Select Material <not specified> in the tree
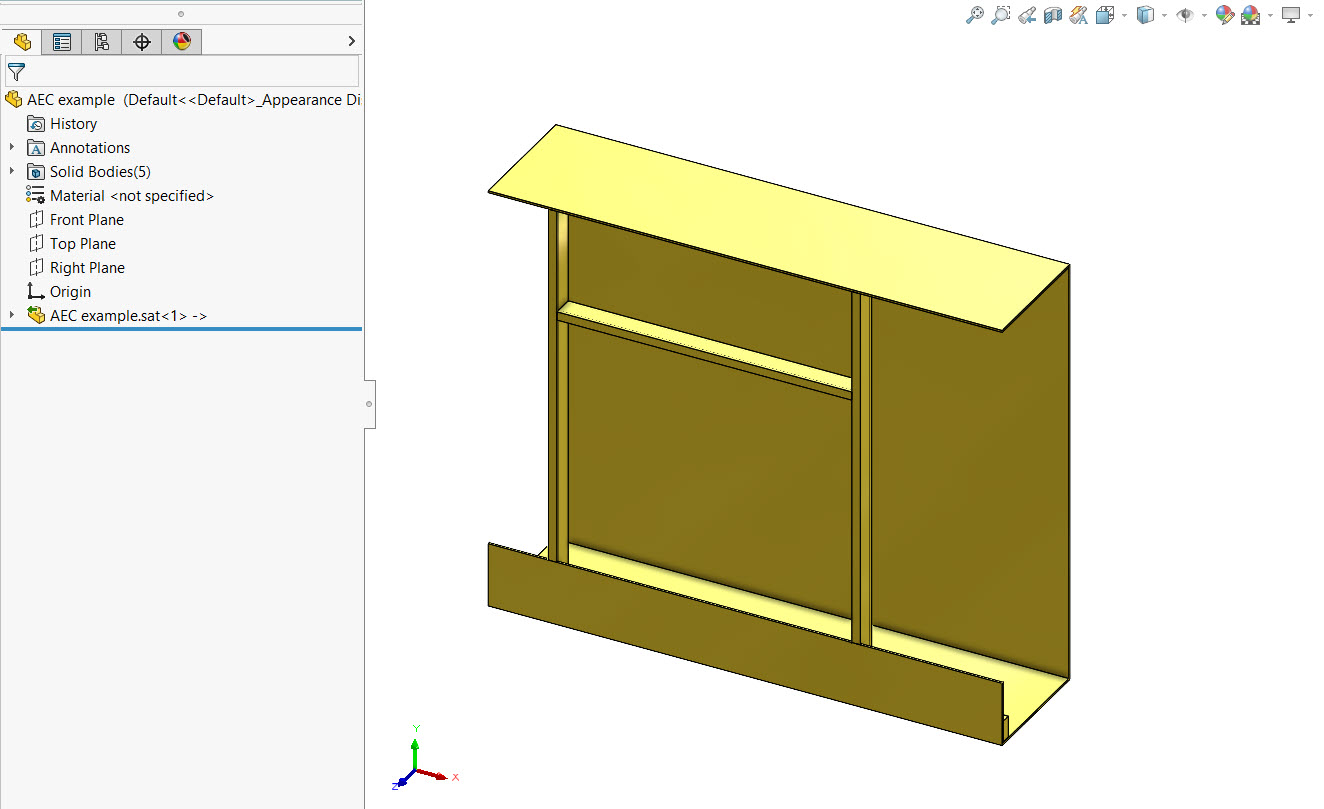Image resolution: width=1324 pixels, height=809 pixels. [x=131, y=195]
